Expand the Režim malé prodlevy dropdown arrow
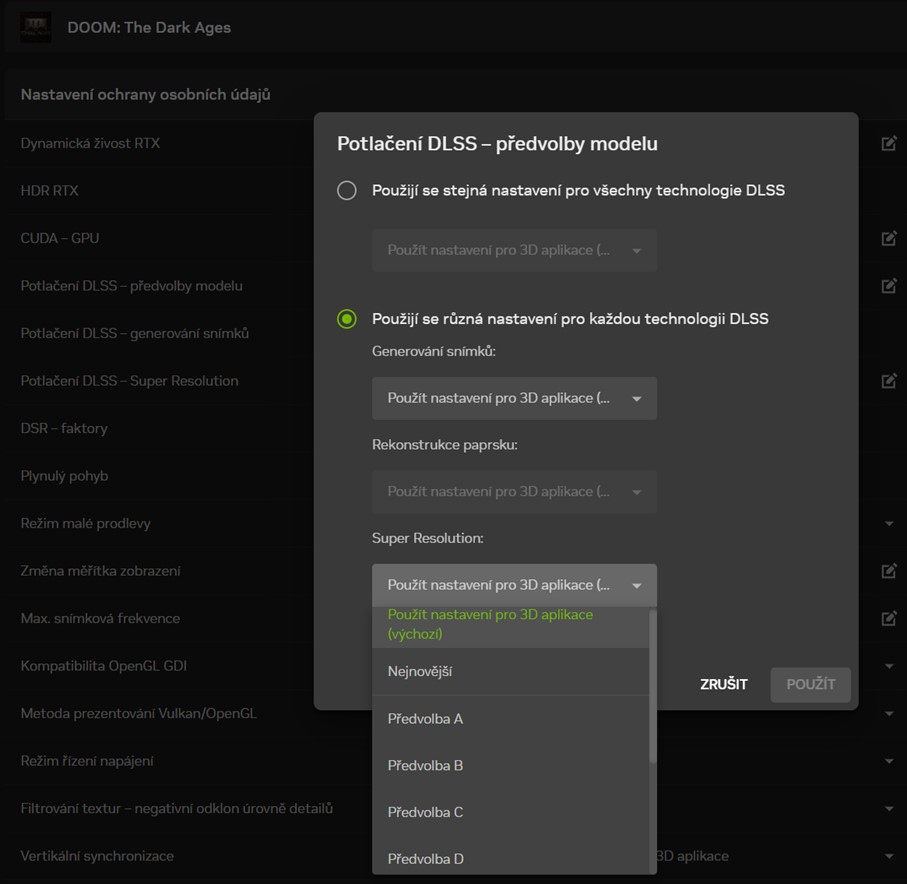 [x=889, y=524]
